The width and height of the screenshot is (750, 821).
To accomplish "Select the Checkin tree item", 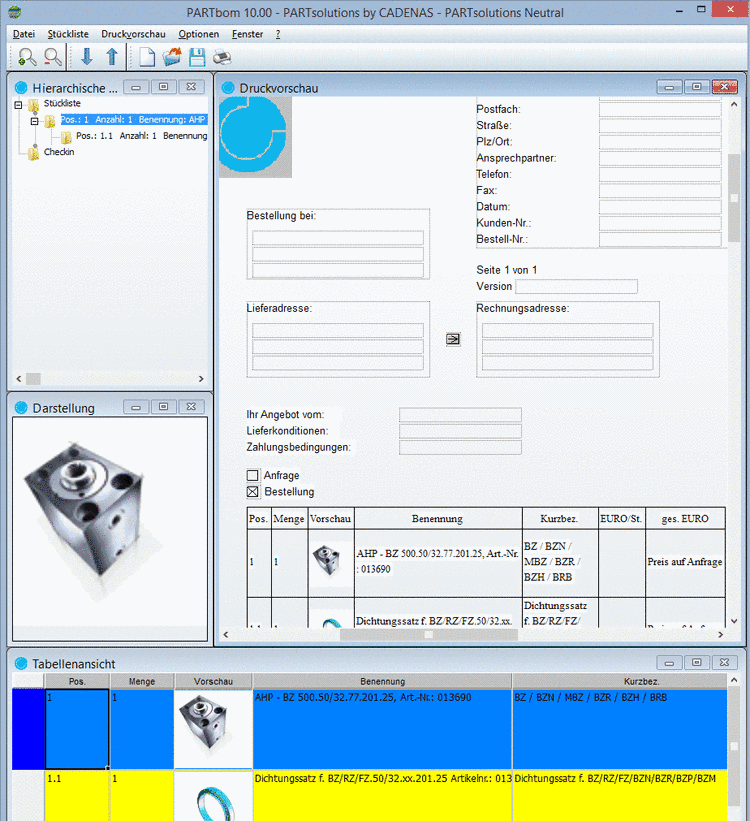I will pos(59,152).
